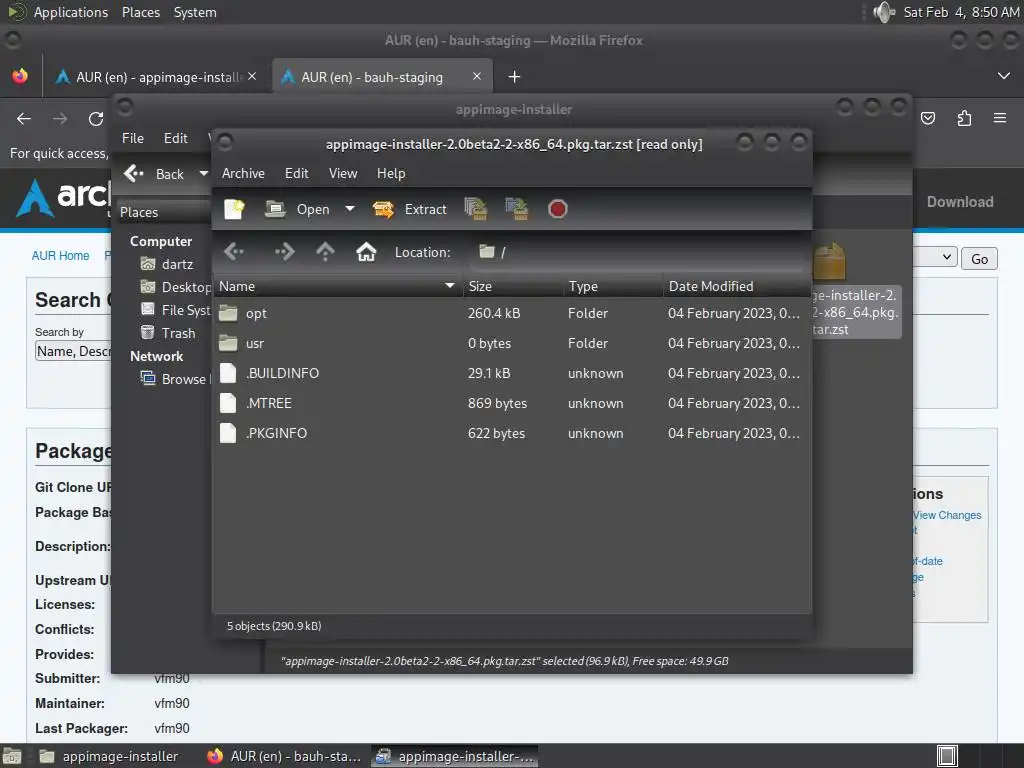1024x768 pixels.
Task: Click the 622 bytes size cell
Action: pyautogui.click(x=496, y=434)
